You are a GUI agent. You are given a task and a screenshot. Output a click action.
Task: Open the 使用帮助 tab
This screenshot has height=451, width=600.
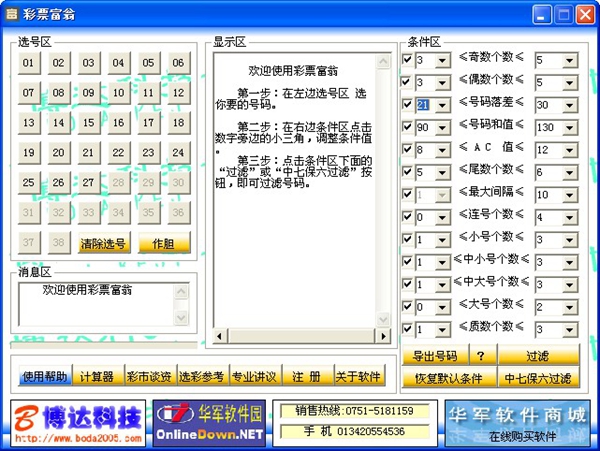(45, 377)
